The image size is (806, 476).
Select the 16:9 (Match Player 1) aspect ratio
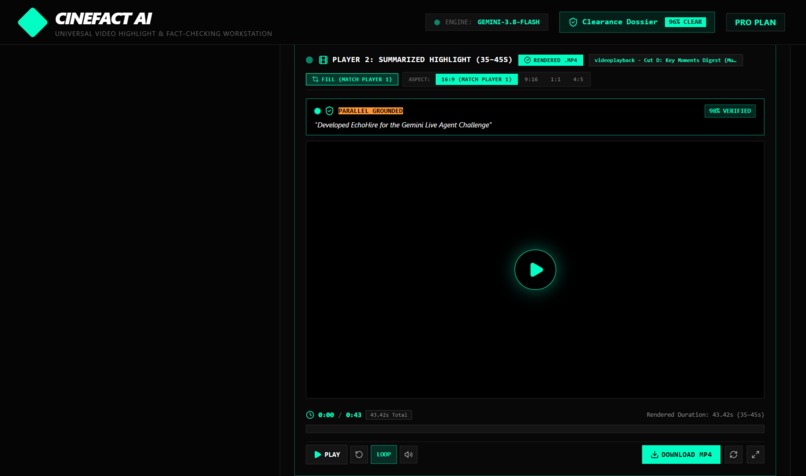point(477,79)
